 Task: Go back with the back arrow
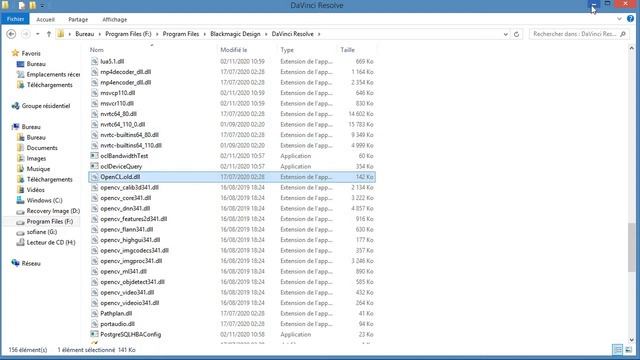click(x=11, y=34)
